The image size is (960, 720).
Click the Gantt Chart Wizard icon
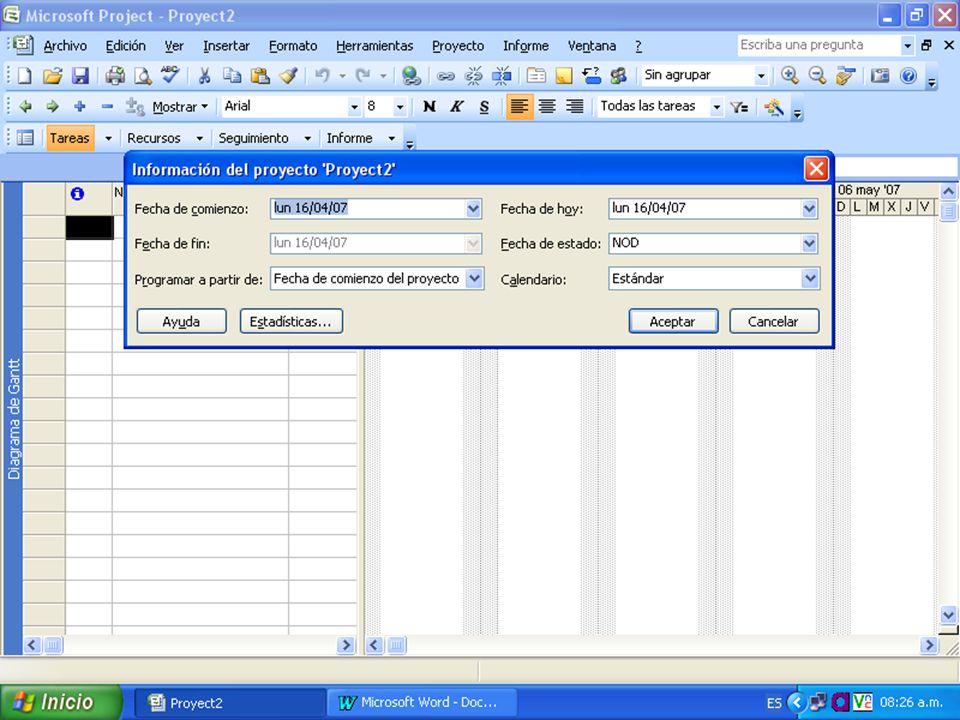point(774,107)
